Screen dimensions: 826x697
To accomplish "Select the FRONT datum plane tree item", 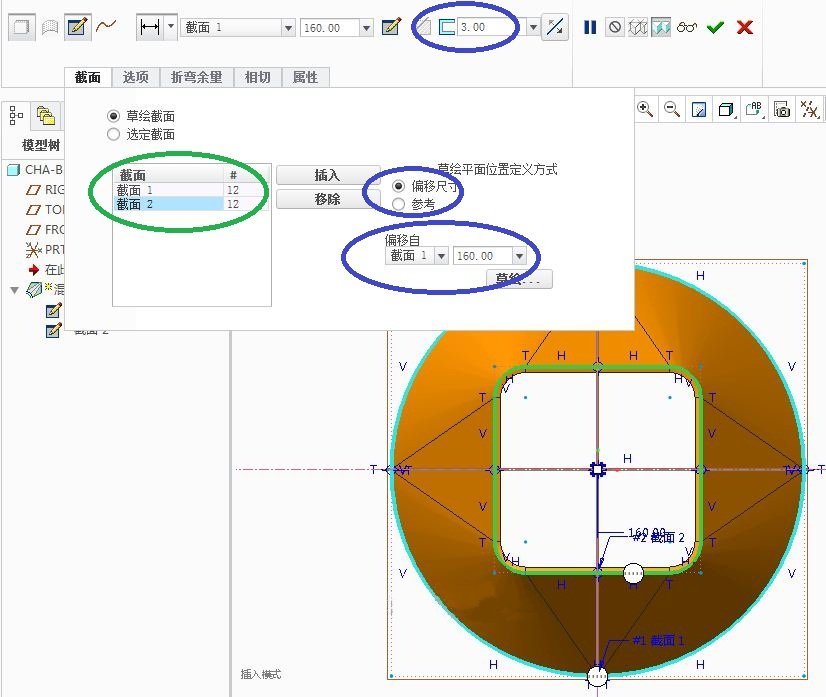I will click(45, 230).
